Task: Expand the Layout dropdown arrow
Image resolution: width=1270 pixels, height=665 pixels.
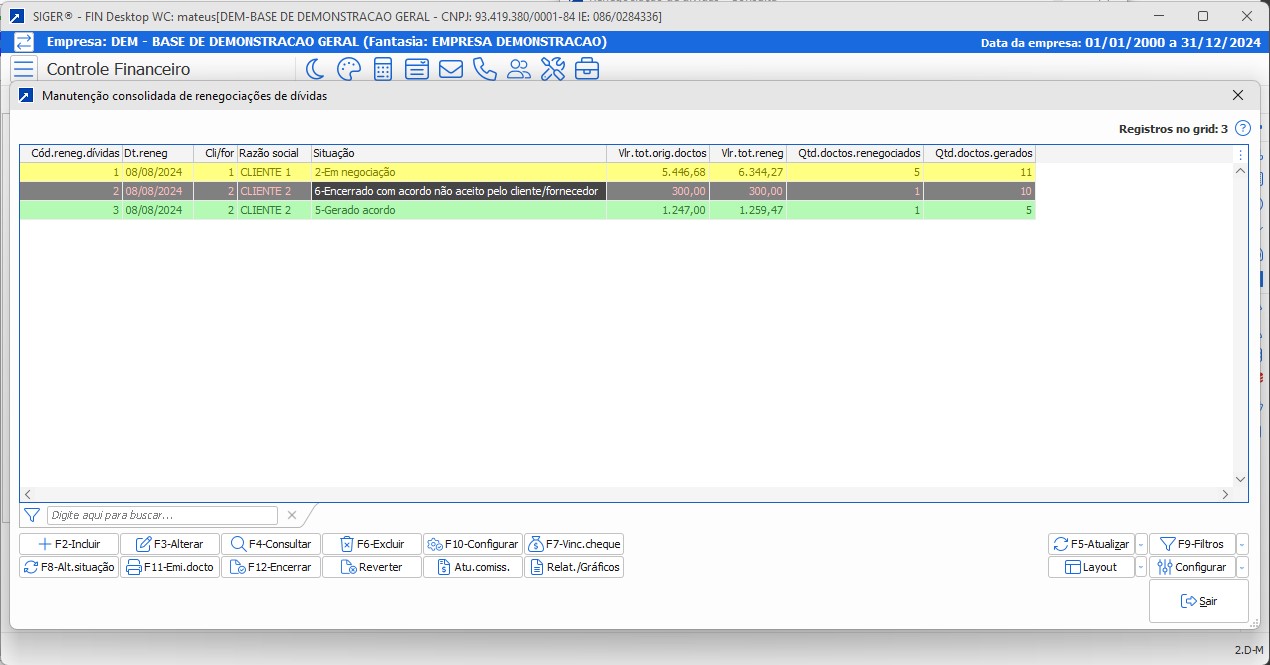Action: pyautogui.click(x=1141, y=568)
